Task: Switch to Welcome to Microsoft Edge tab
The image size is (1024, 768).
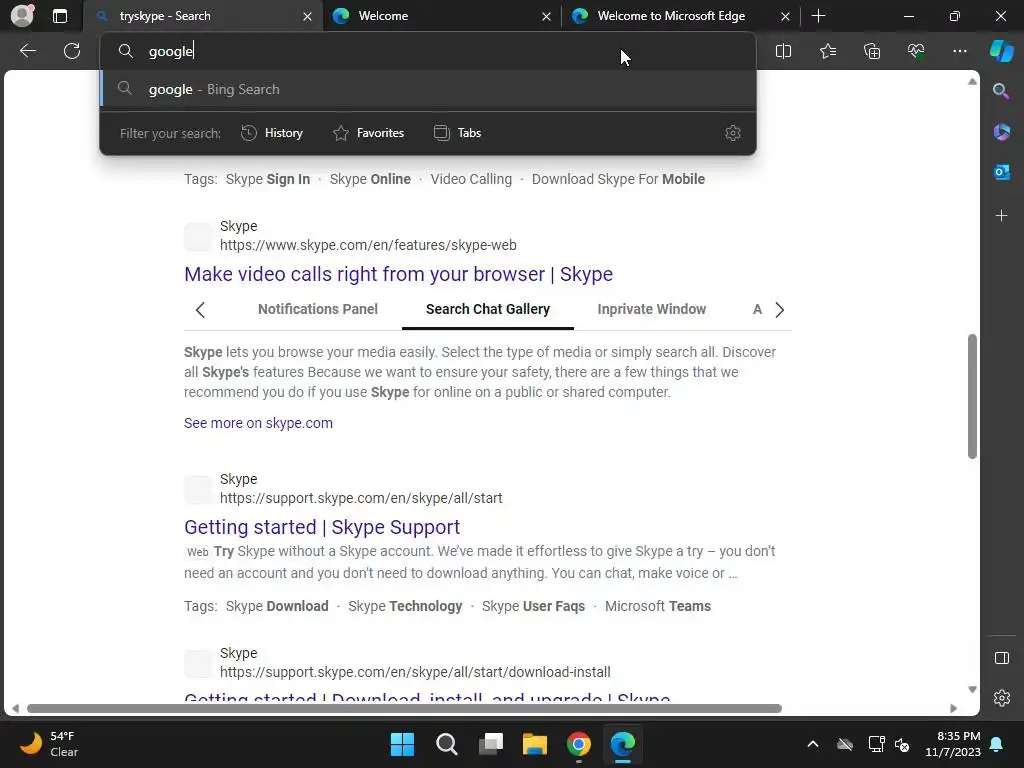Action: [681, 16]
